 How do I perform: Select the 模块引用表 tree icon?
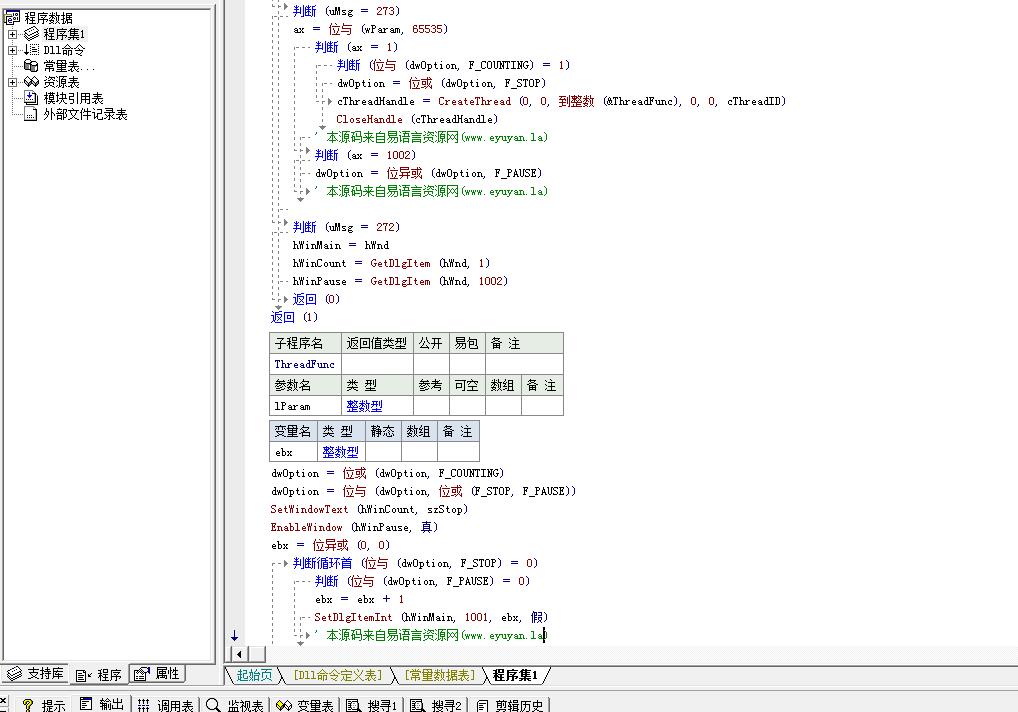click(x=31, y=98)
